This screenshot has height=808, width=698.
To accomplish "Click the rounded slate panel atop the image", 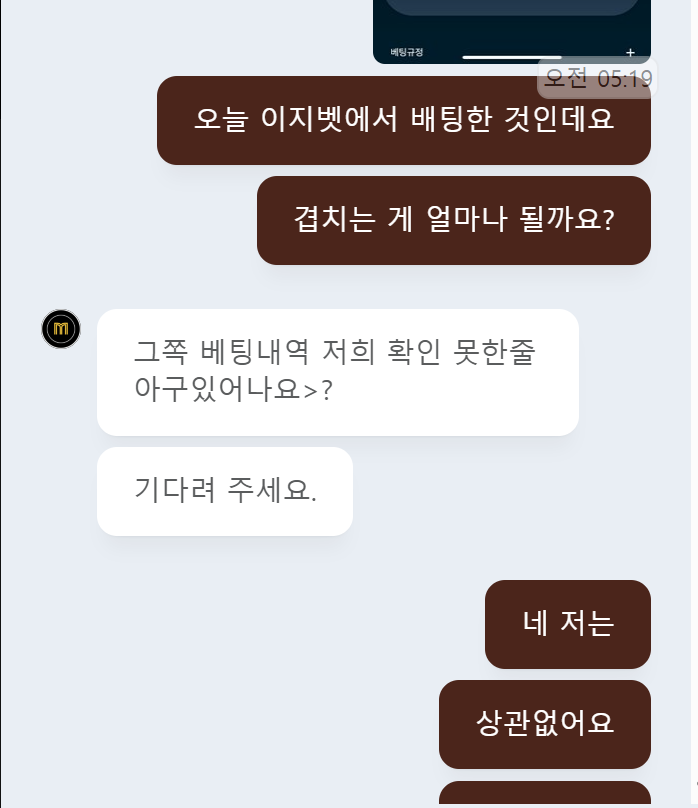I will (512, 7).
